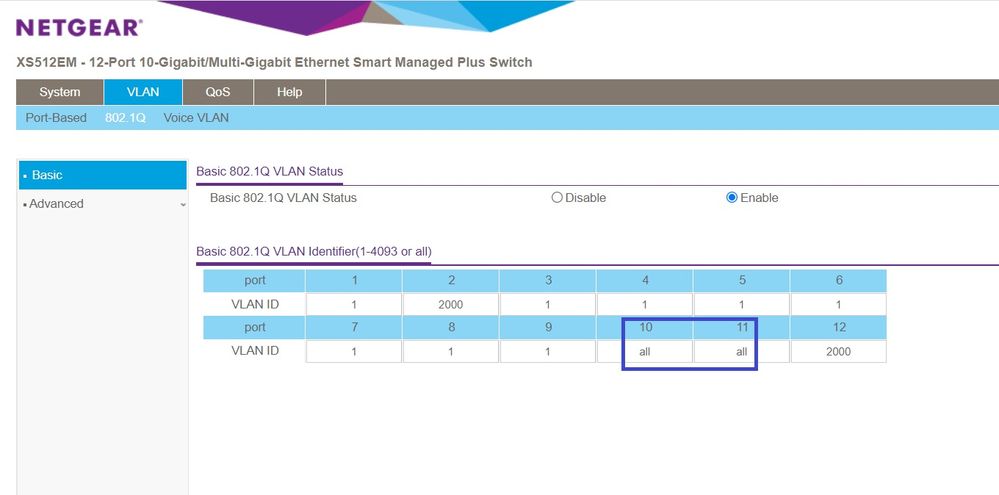Image resolution: width=999 pixels, height=495 pixels.
Task: Select the 802.1Q submenu item
Action: click(125, 118)
